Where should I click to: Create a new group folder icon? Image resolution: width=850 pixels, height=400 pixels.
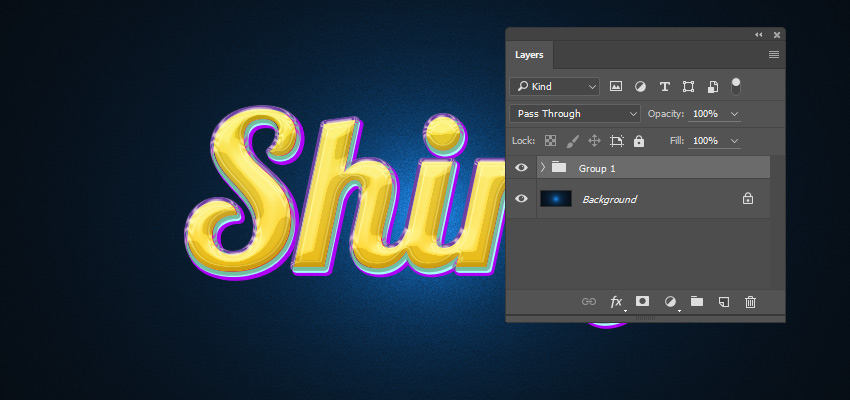[x=697, y=301]
